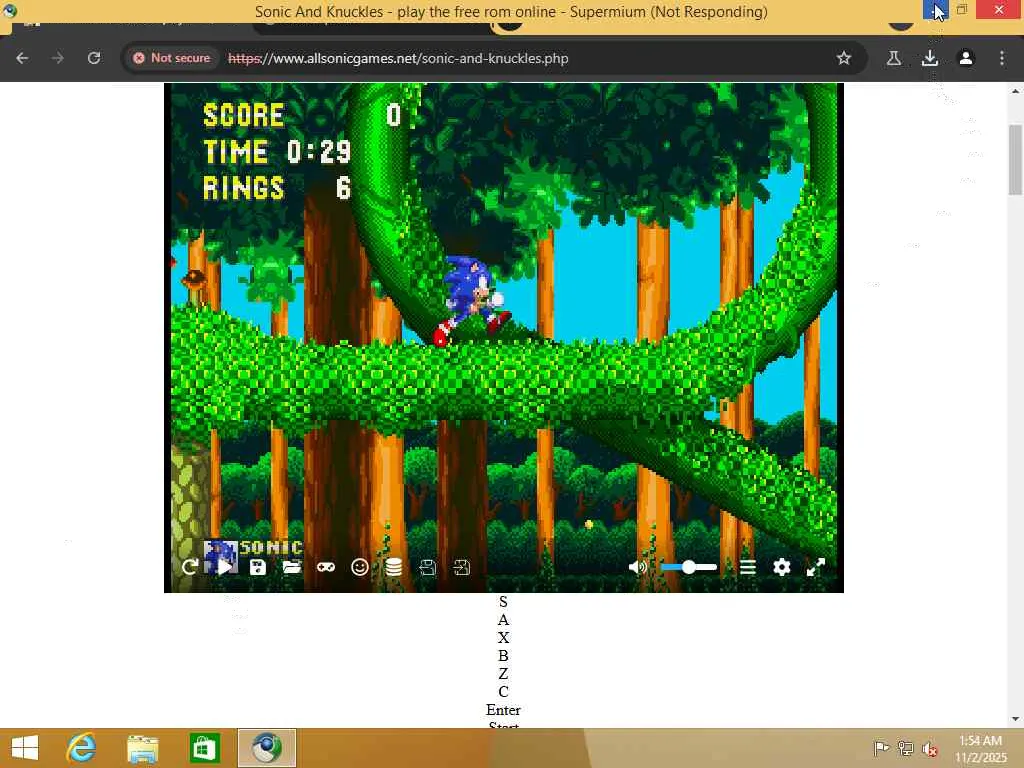Open the browser downloads icon
The height and width of the screenshot is (768, 1024).
930,58
